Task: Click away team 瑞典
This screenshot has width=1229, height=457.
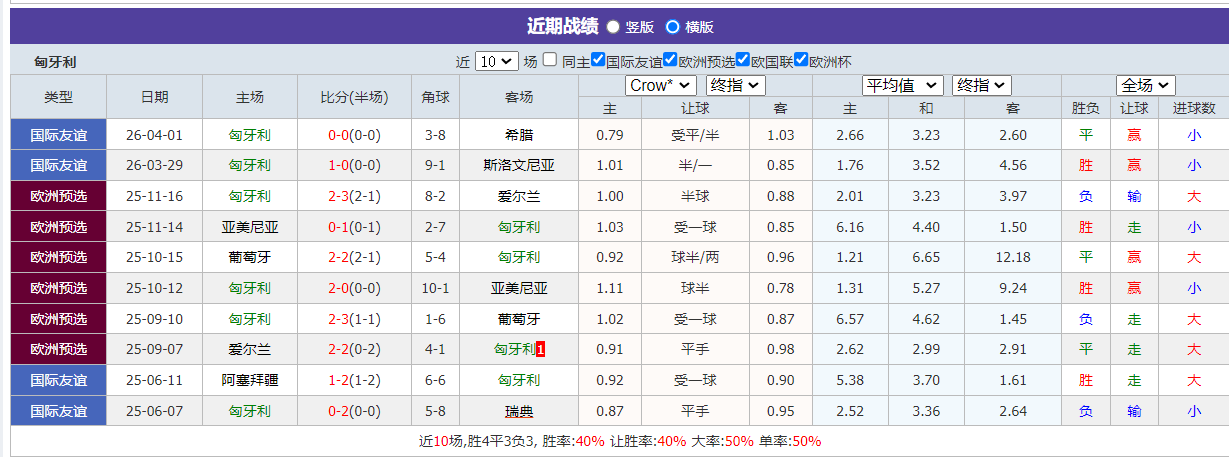Action: click(x=519, y=411)
